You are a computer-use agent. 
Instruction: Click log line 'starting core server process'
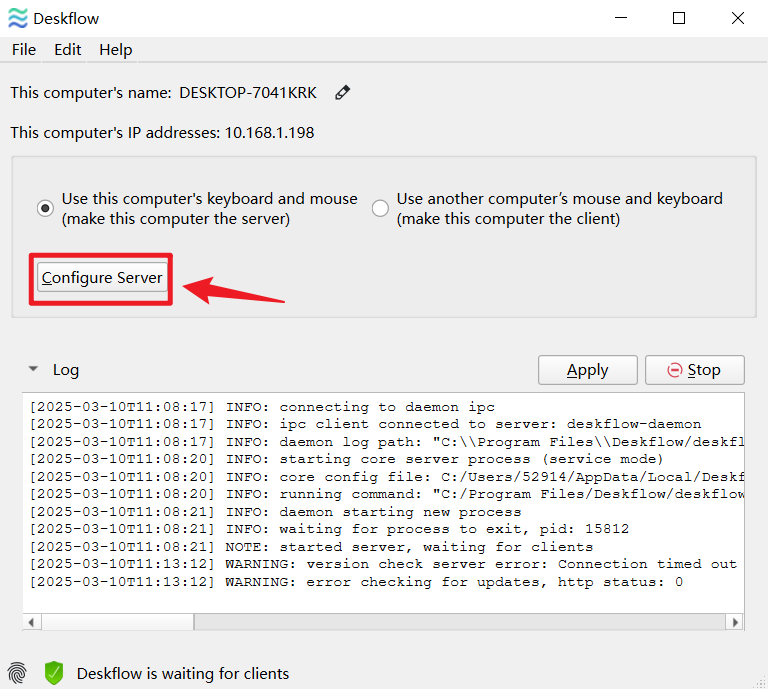[x=346, y=459]
